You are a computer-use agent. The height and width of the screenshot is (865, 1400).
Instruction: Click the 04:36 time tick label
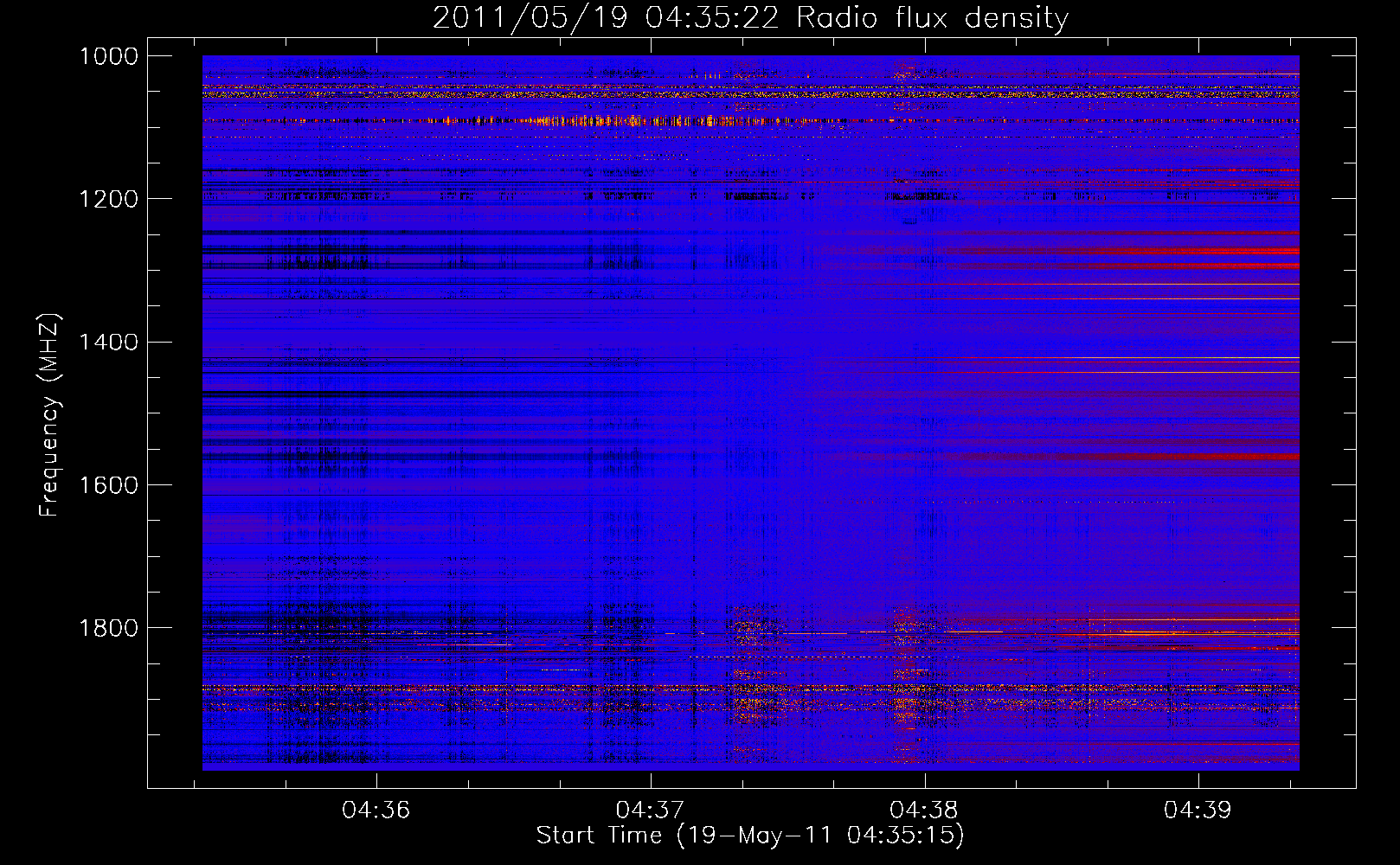(x=376, y=811)
